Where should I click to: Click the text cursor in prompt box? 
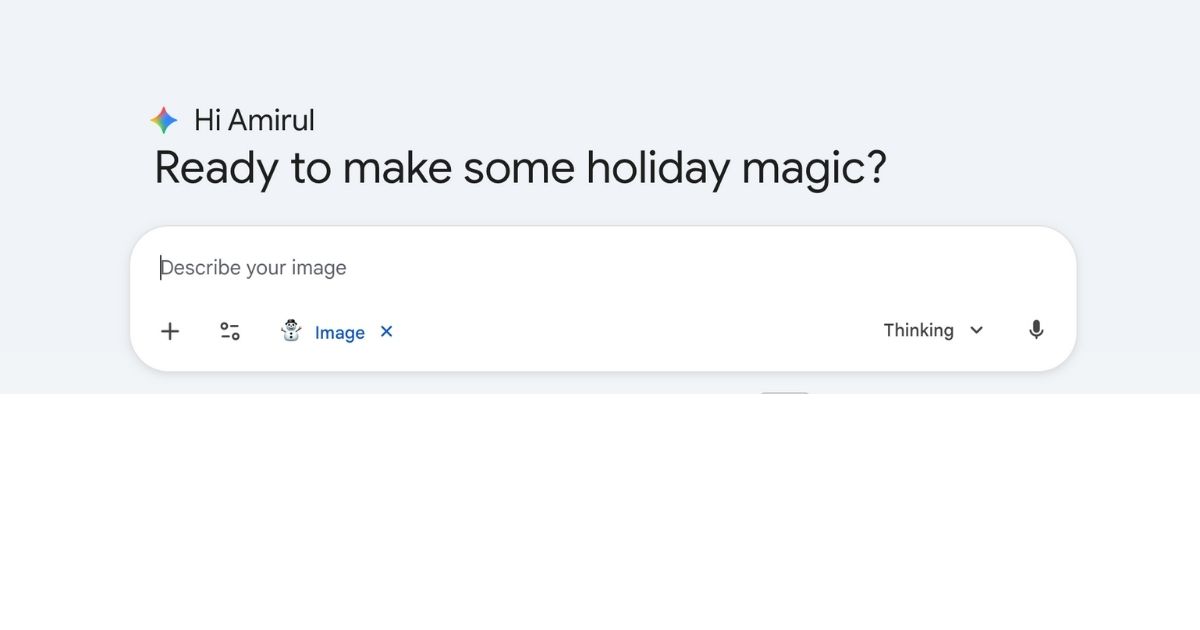pos(161,268)
